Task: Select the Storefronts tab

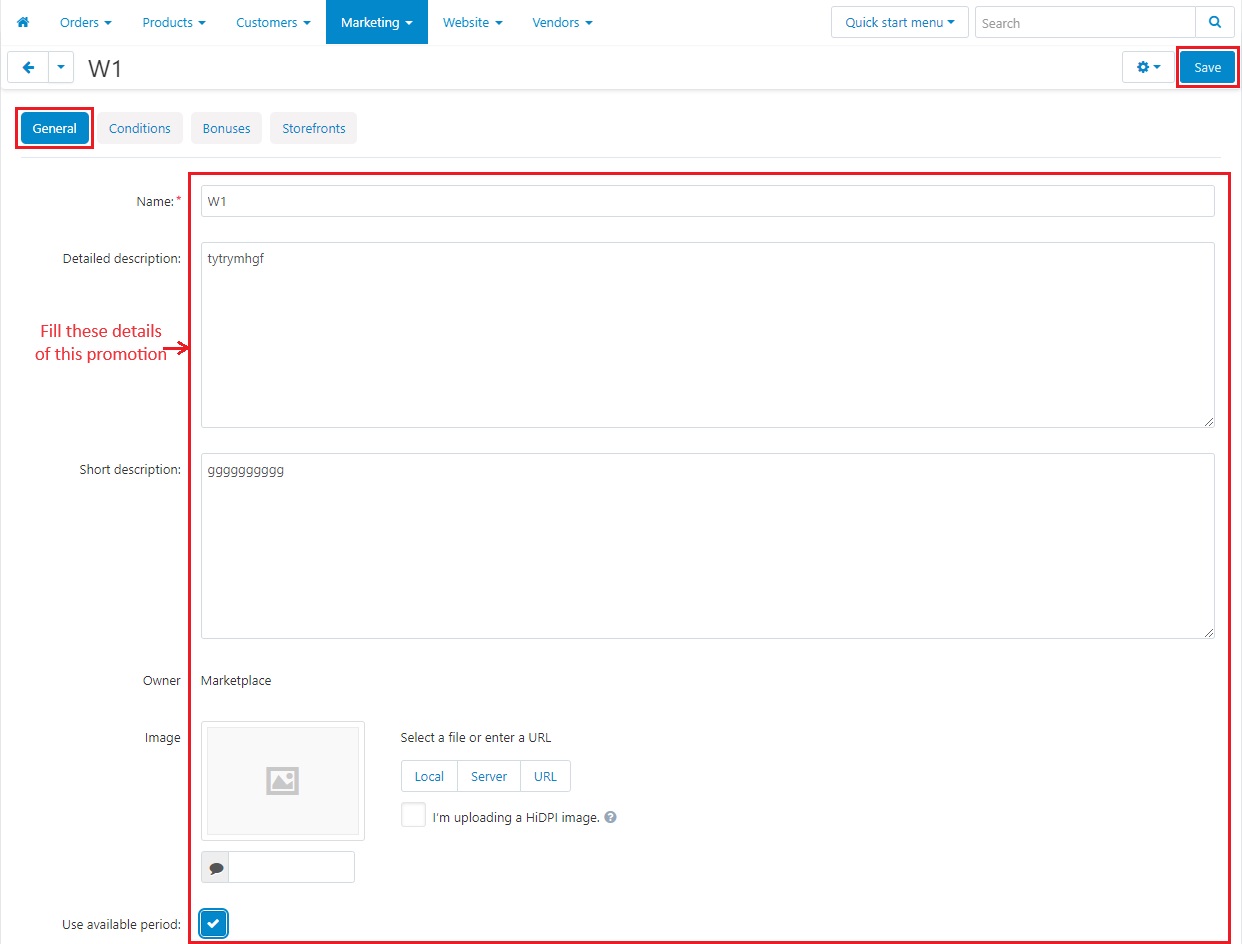Action: 314,128
